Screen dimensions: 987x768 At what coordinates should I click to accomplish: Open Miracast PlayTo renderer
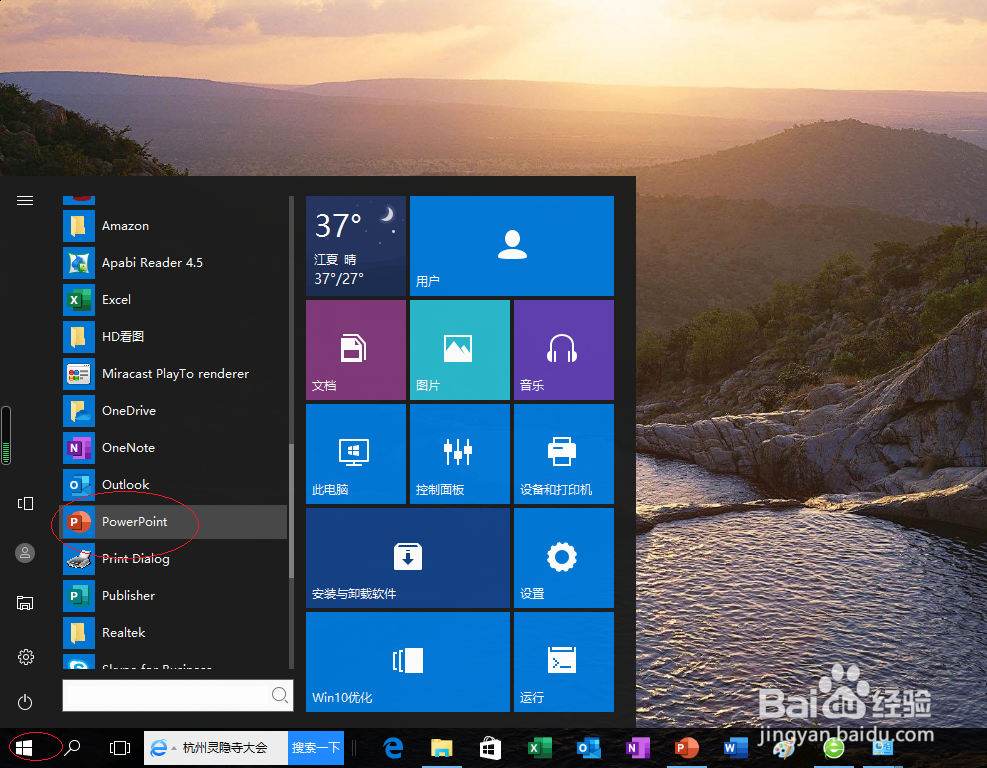click(174, 374)
